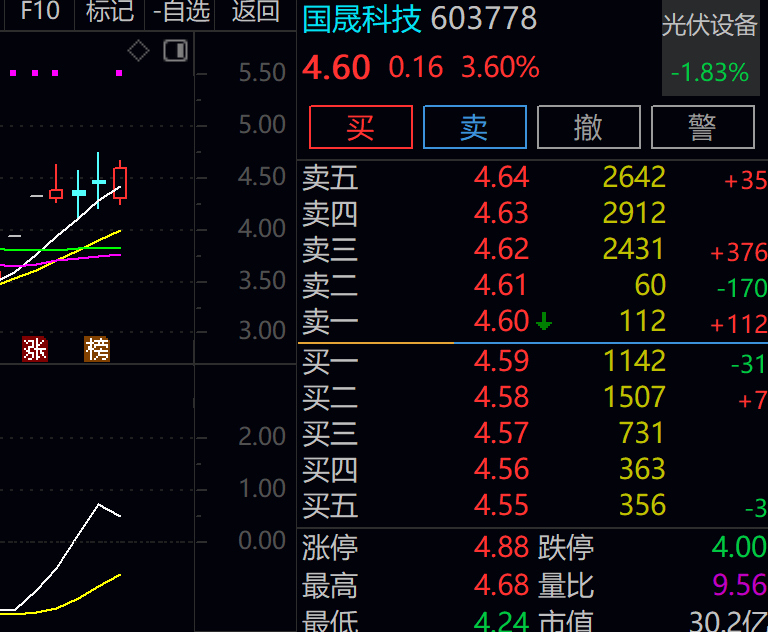The height and width of the screenshot is (632, 768).
Task: Select 卖一 price 4.60
Action: 502,321
